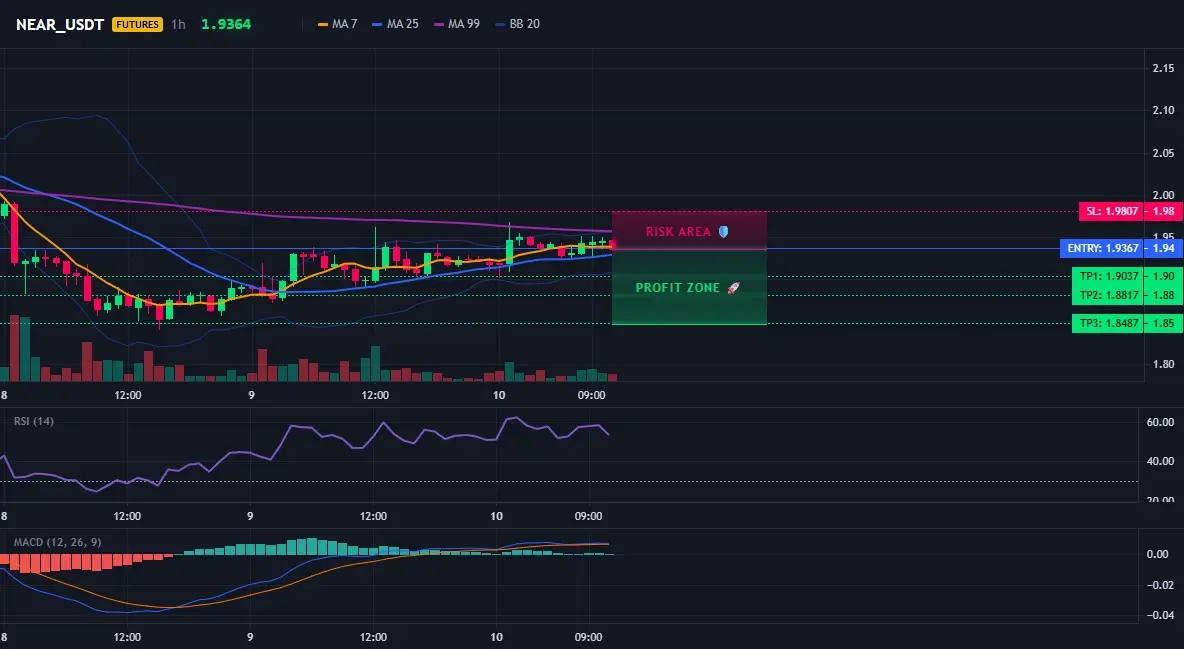Click the red marker at the latest candle

pos(612,245)
